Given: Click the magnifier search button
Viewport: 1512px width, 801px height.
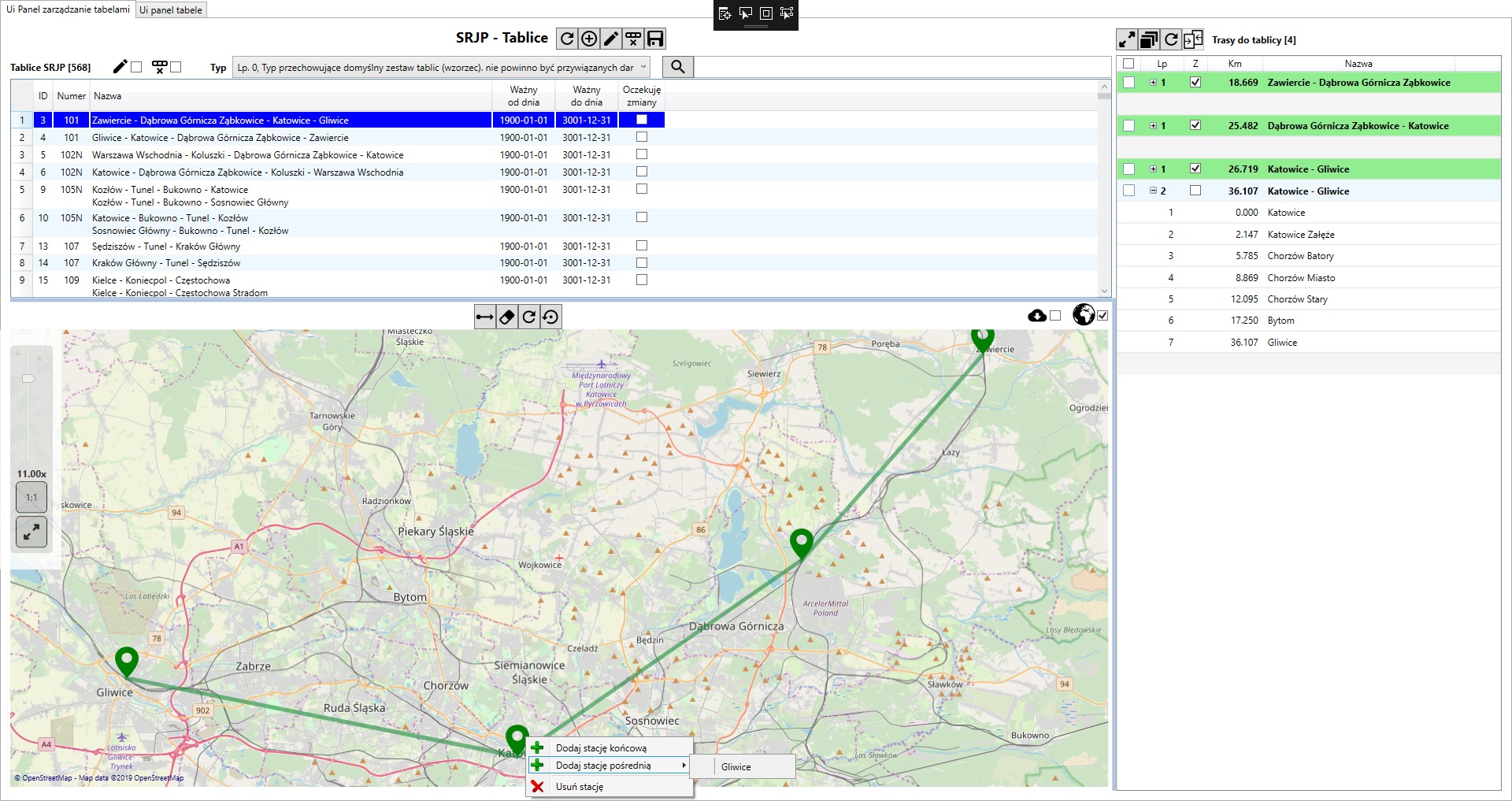Looking at the screenshot, I should click(x=677, y=67).
